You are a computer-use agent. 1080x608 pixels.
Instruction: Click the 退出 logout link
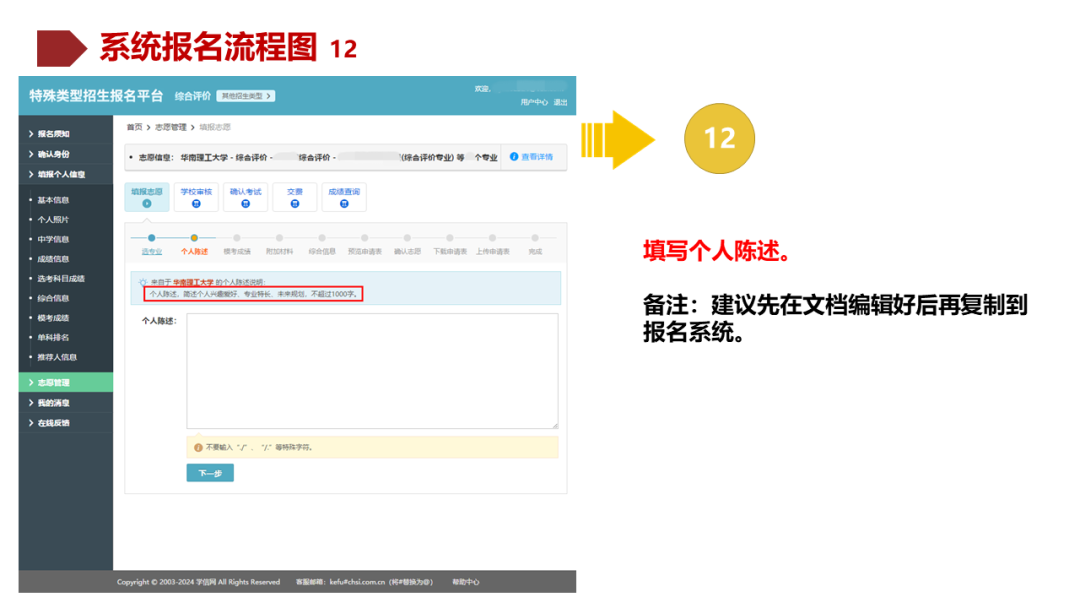[560, 102]
